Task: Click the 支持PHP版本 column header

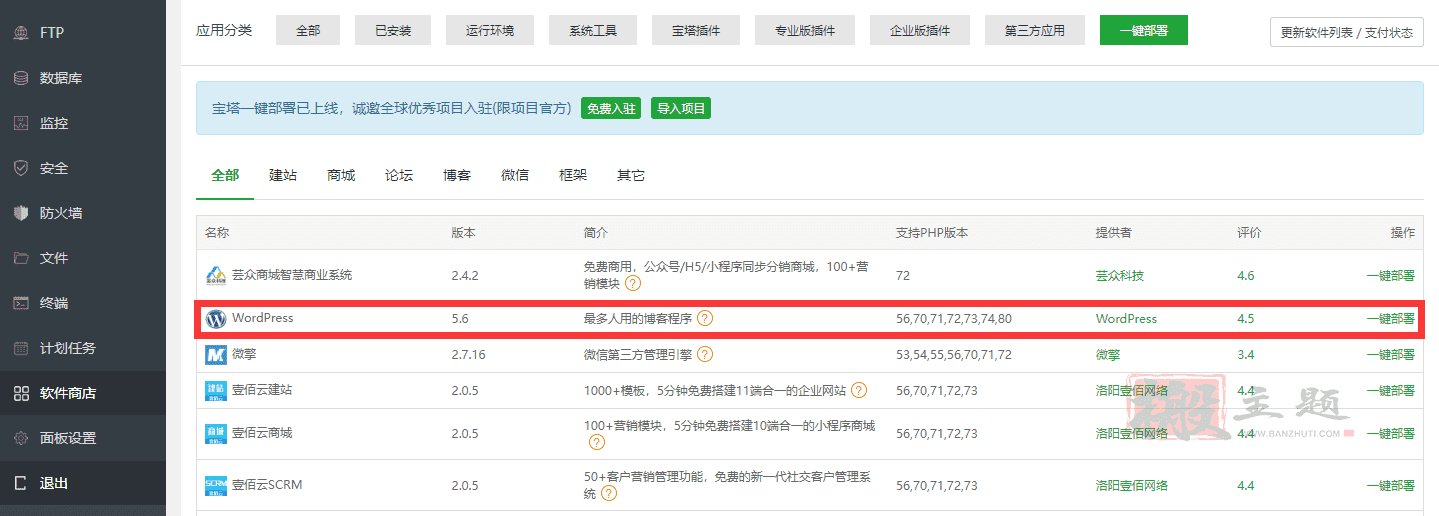Action: click(x=932, y=233)
